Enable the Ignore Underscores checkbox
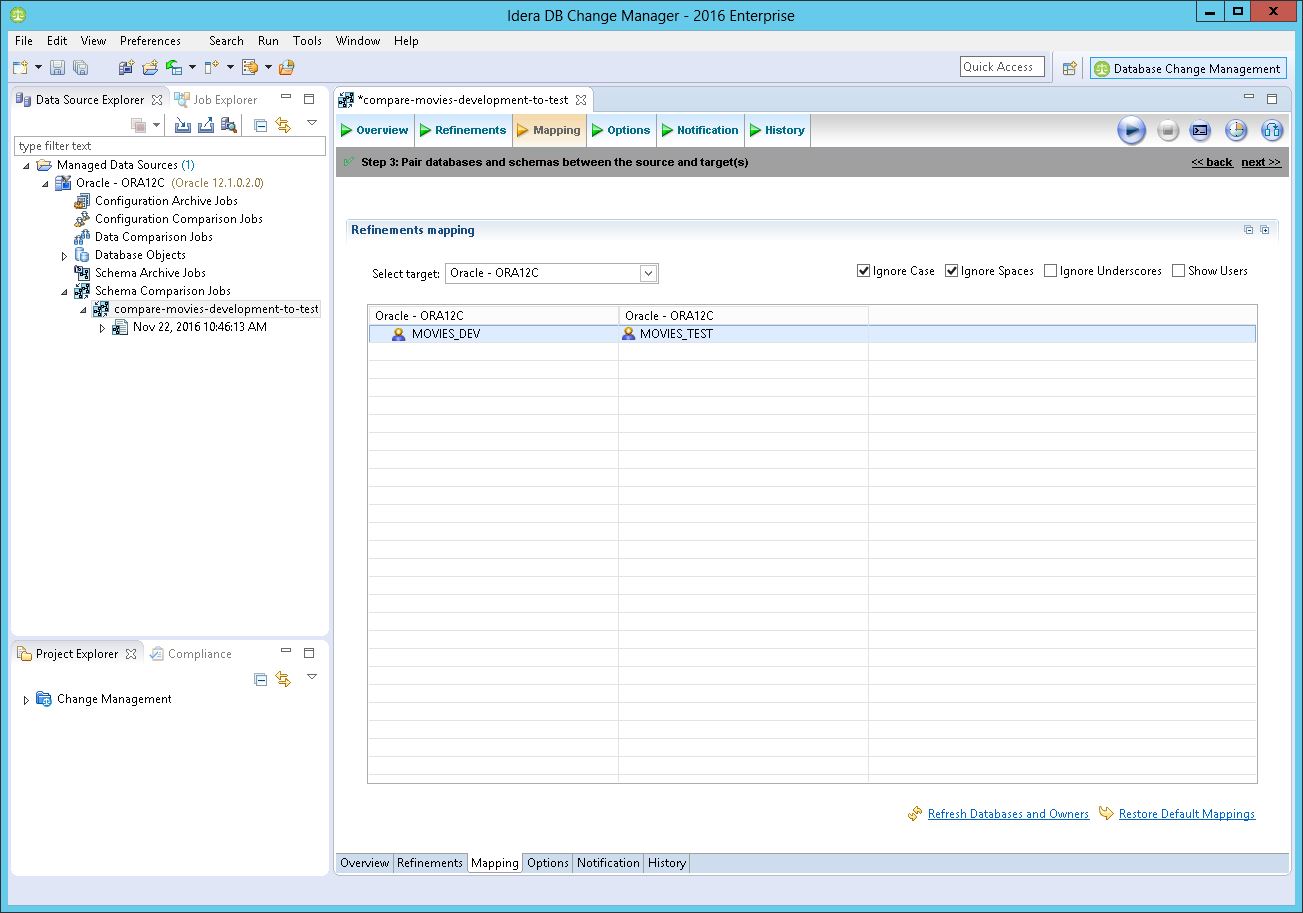 tap(1050, 271)
